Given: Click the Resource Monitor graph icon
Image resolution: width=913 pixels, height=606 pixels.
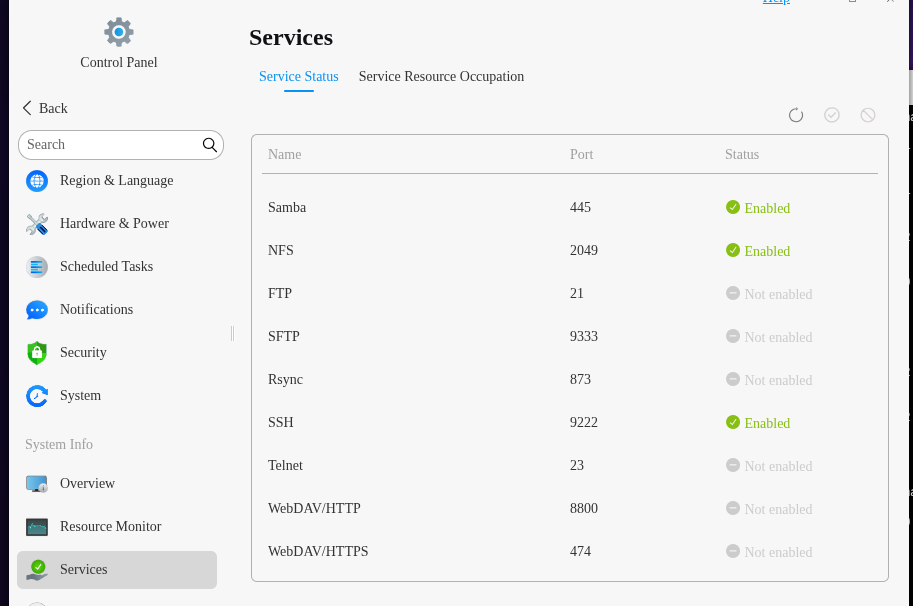Looking at the screenshot, I should [x=37, y=527].
